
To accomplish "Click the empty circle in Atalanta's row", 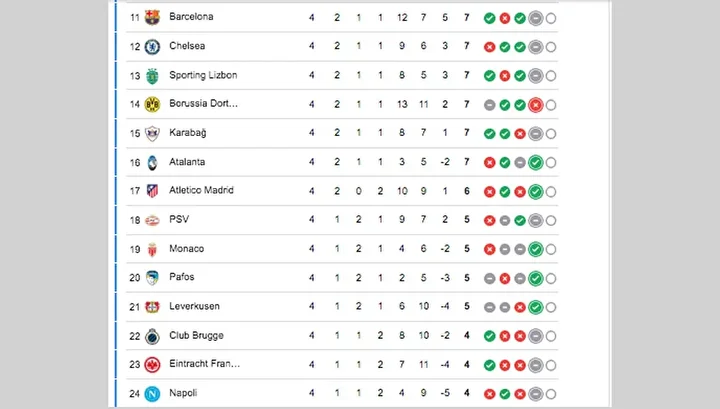I will pos(551,163).
